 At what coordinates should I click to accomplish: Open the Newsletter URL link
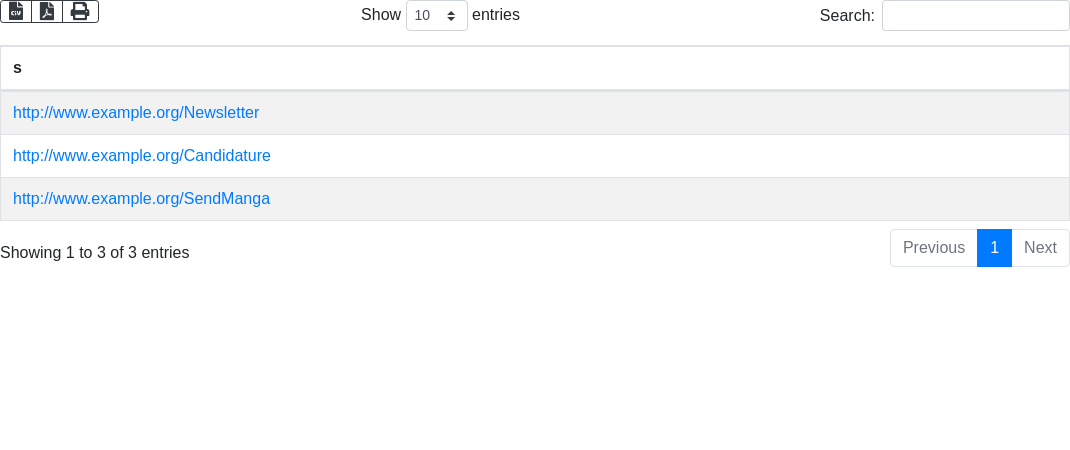tap(136, 113)
